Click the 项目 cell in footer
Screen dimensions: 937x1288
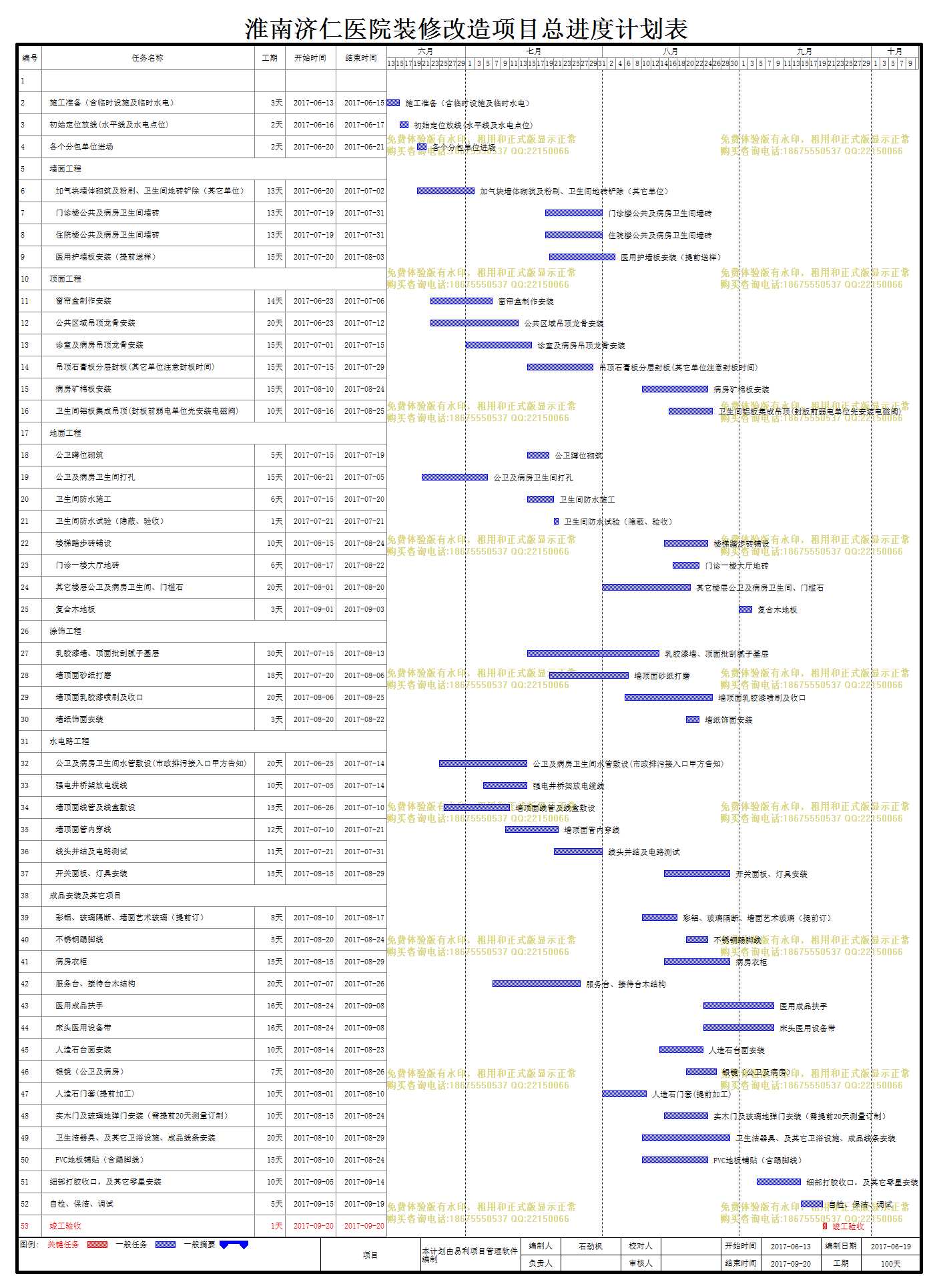click(x=370, y=1255)
